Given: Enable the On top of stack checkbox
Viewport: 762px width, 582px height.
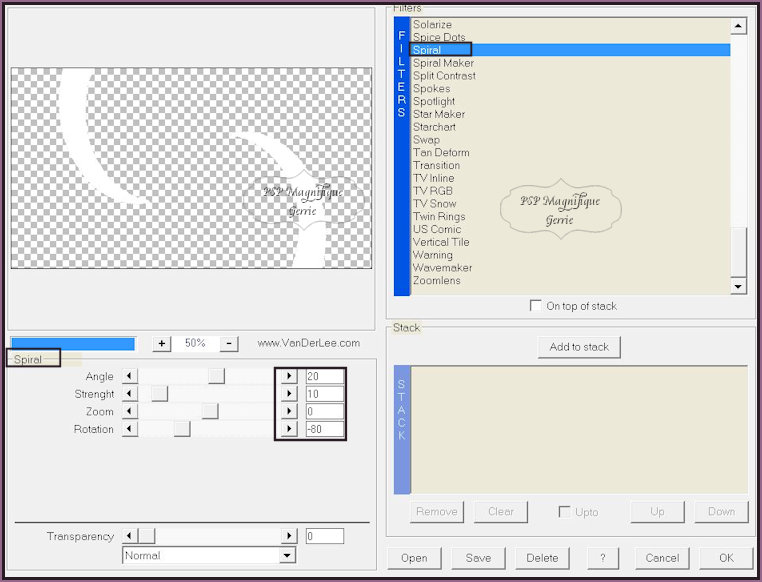Looking at the screenshot, I should click(536, 306).
